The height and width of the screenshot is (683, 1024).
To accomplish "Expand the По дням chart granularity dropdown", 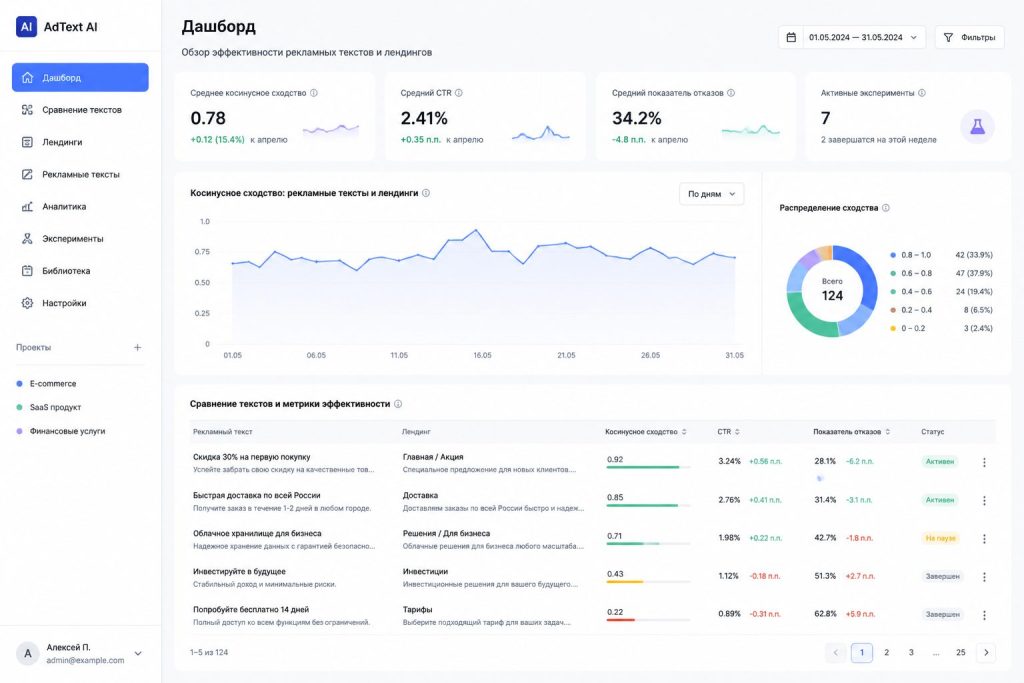I will [711, 194].
